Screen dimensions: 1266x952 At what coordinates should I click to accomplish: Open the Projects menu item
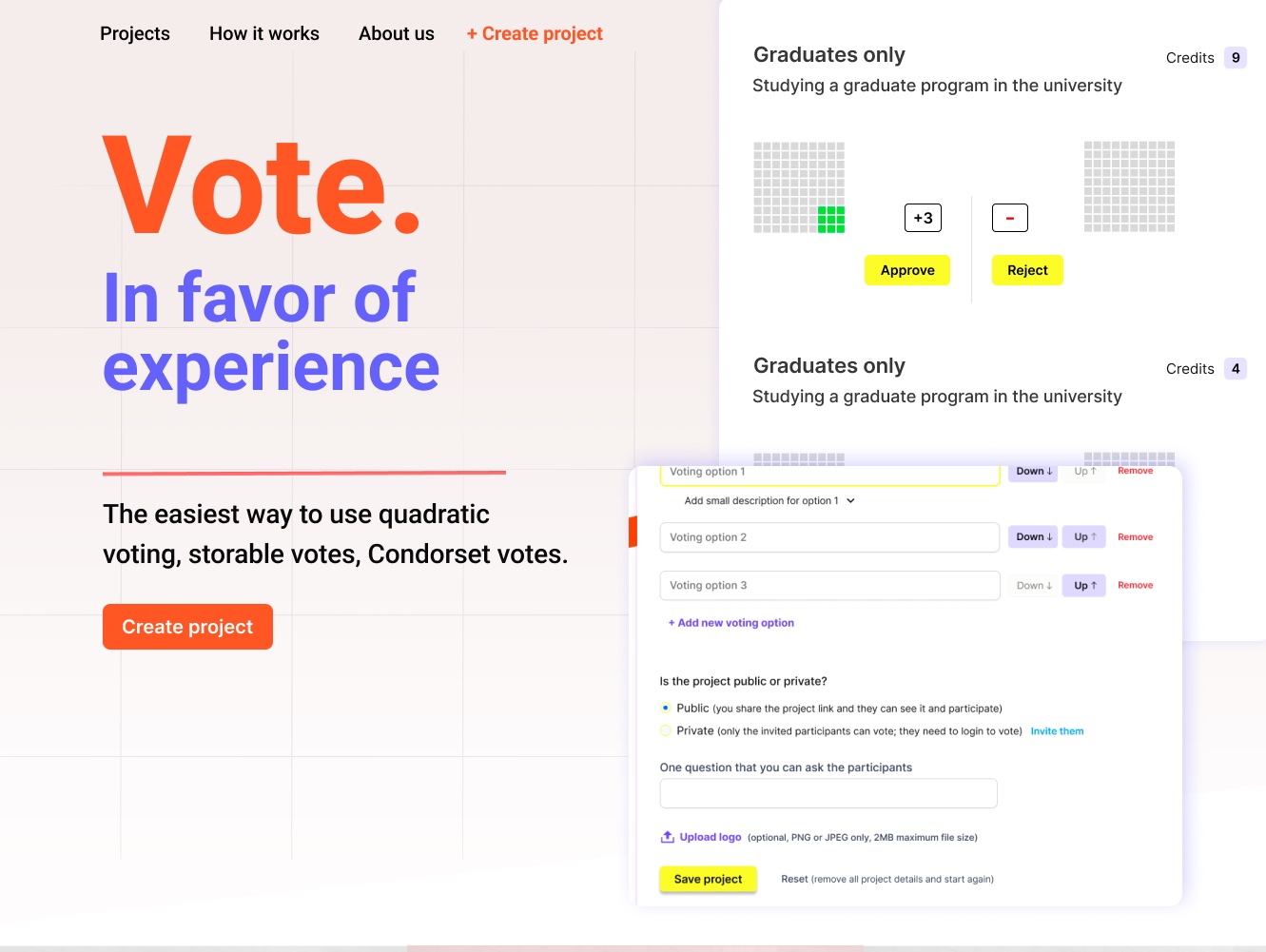[x=135, y=33]
